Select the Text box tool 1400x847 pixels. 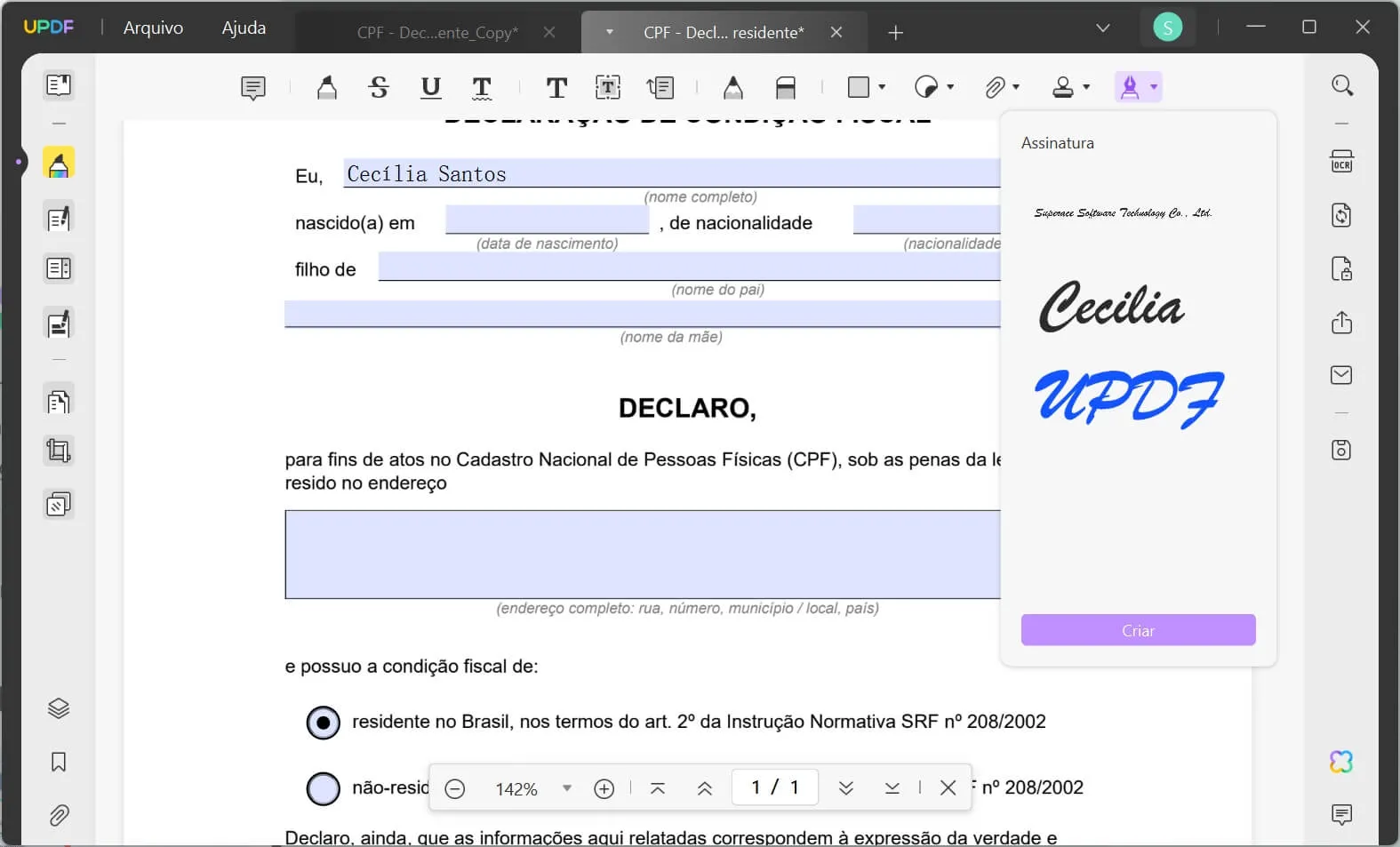(x=608, y=87)
